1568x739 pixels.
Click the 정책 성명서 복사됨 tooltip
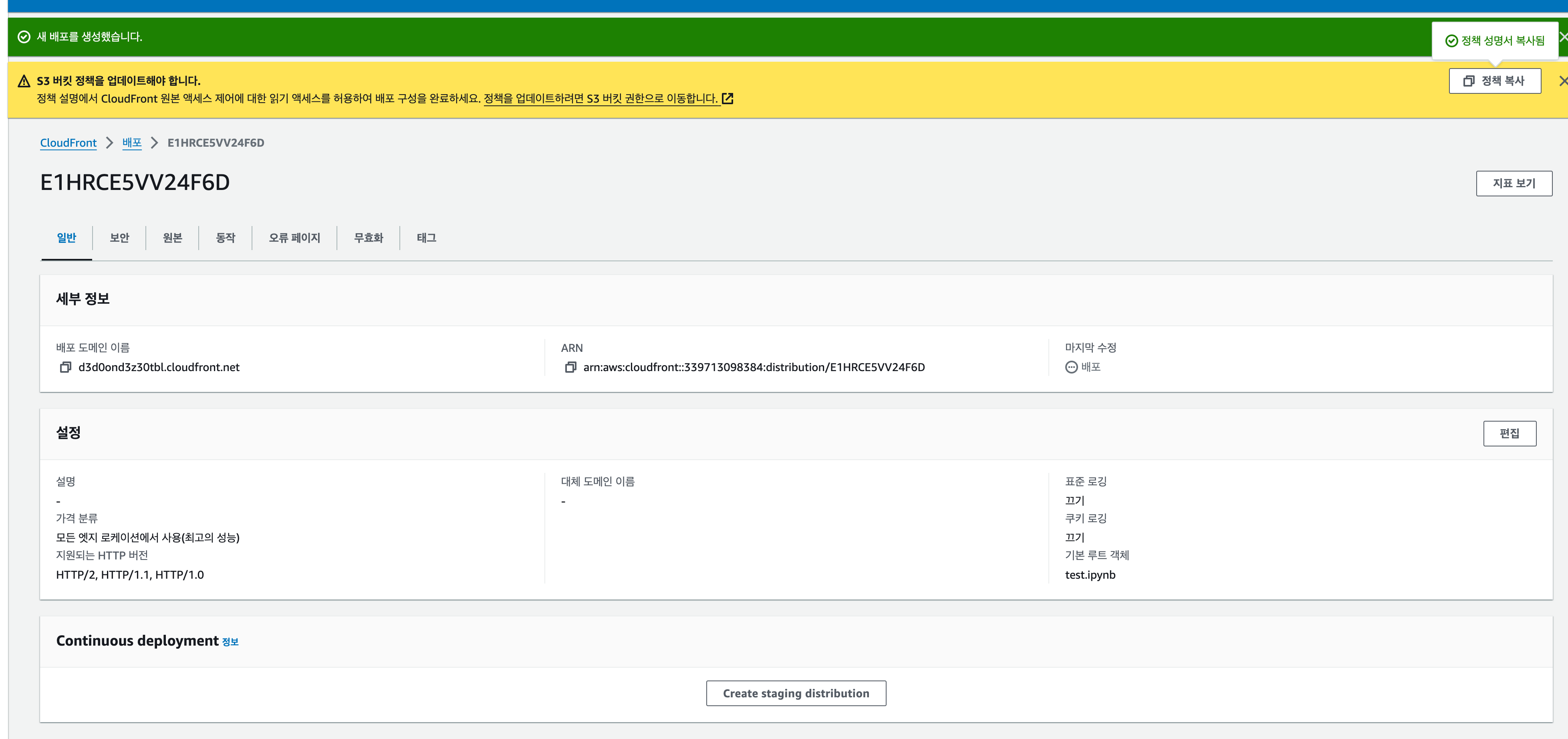pos(1495,41)
